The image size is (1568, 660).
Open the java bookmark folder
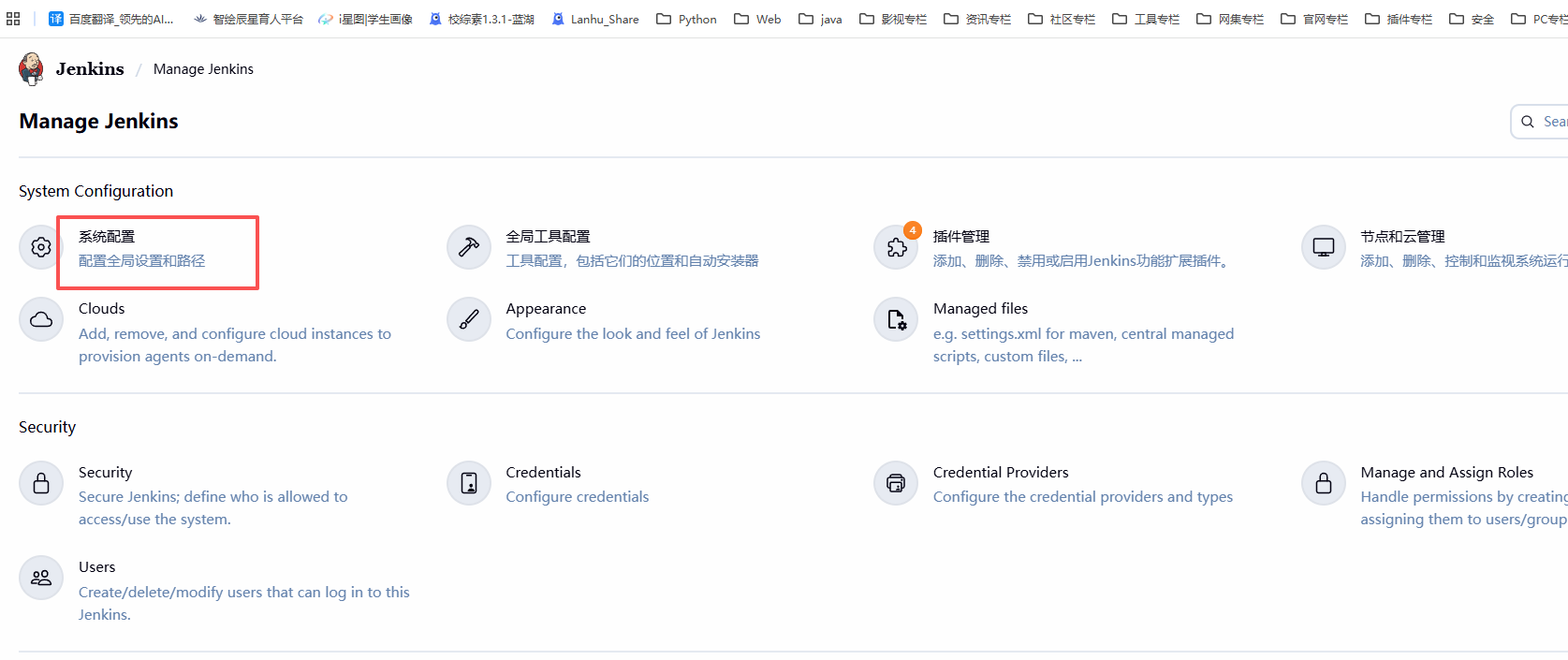(820, 19)
